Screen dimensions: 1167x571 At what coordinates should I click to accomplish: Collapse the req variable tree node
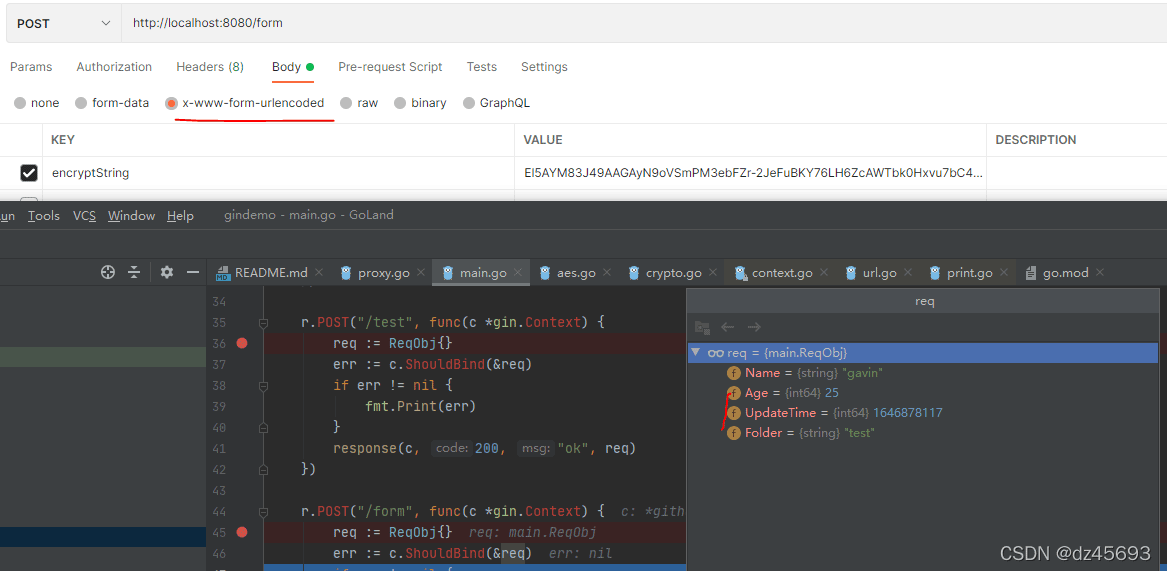[x=696, y=352]
